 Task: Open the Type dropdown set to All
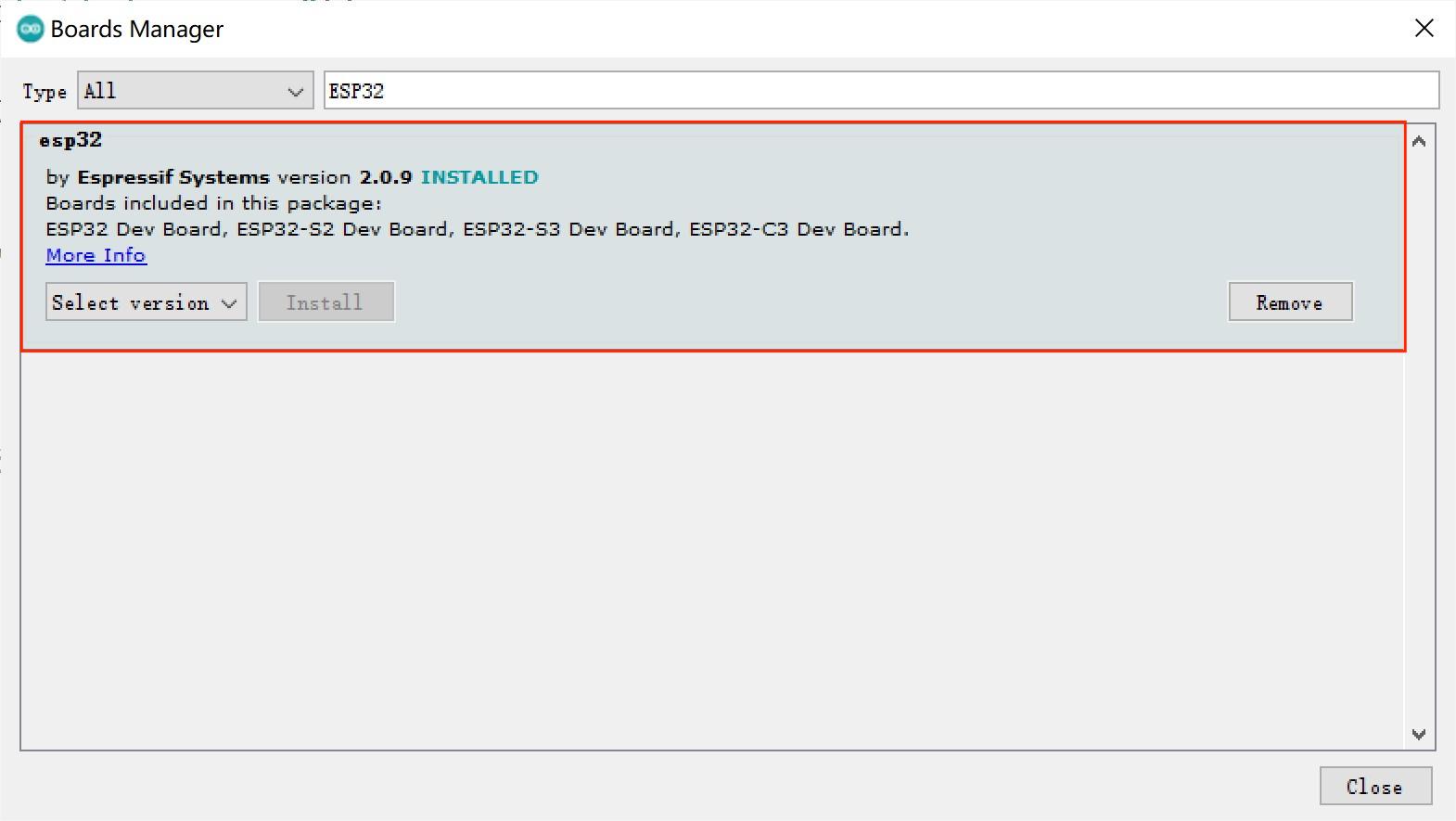[x=196, y=91]
